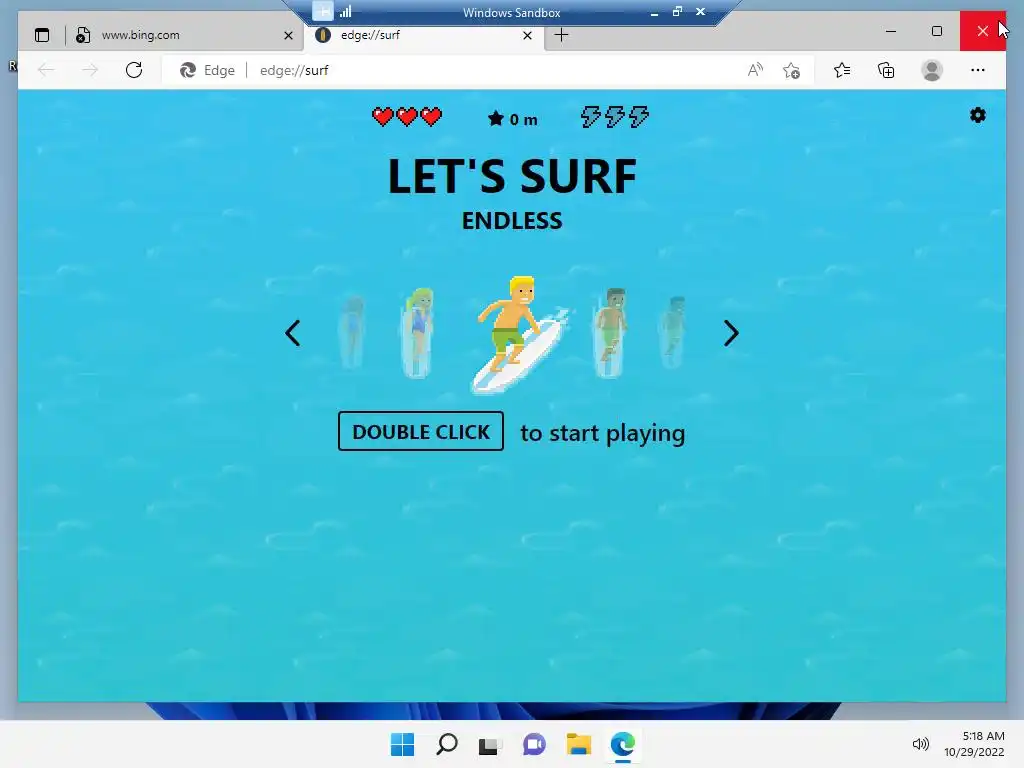
Task: Open the Read aloud icon
Action: [755, 70]
